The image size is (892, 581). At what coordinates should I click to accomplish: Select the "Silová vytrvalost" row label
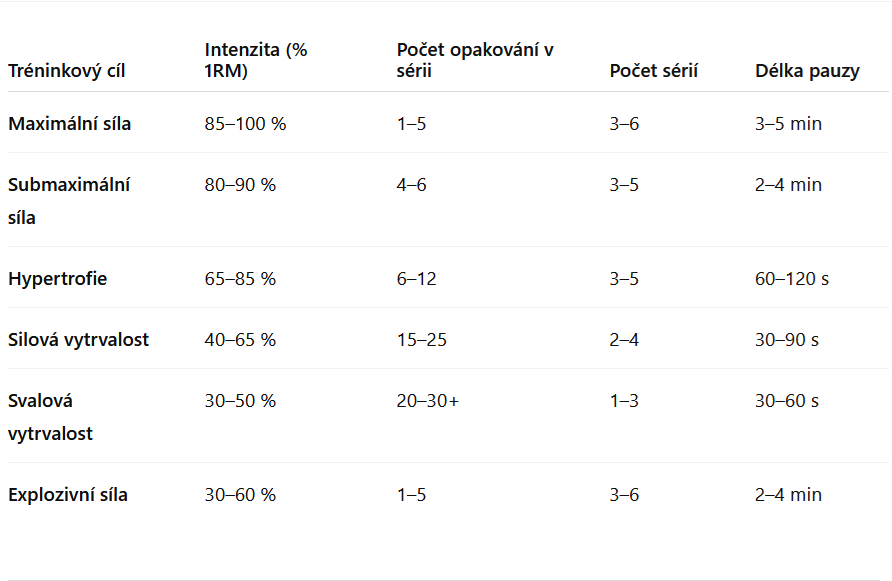[78, 340]
